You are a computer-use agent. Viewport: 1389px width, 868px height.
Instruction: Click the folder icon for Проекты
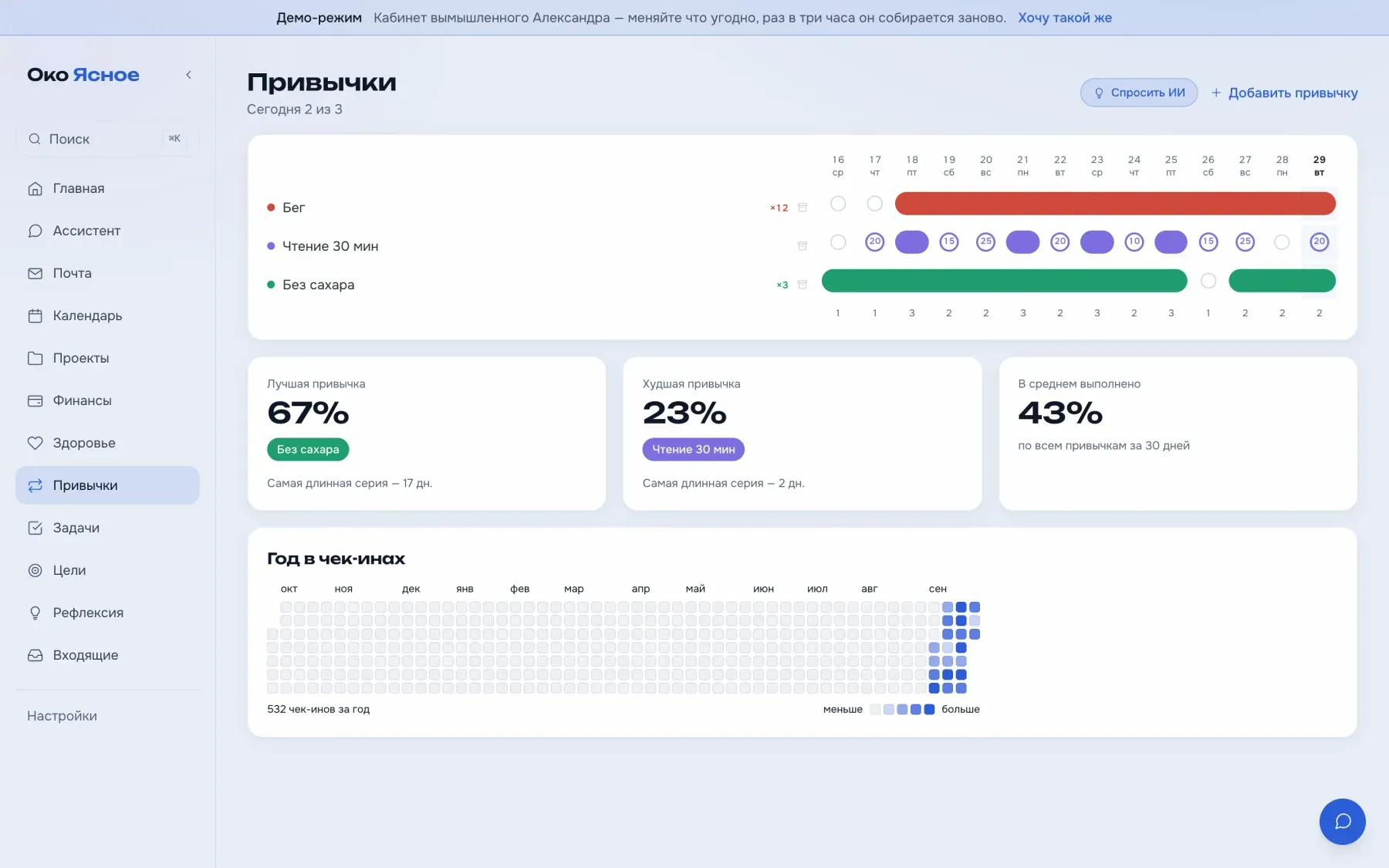pyautogui.click(x=35, y=358)
